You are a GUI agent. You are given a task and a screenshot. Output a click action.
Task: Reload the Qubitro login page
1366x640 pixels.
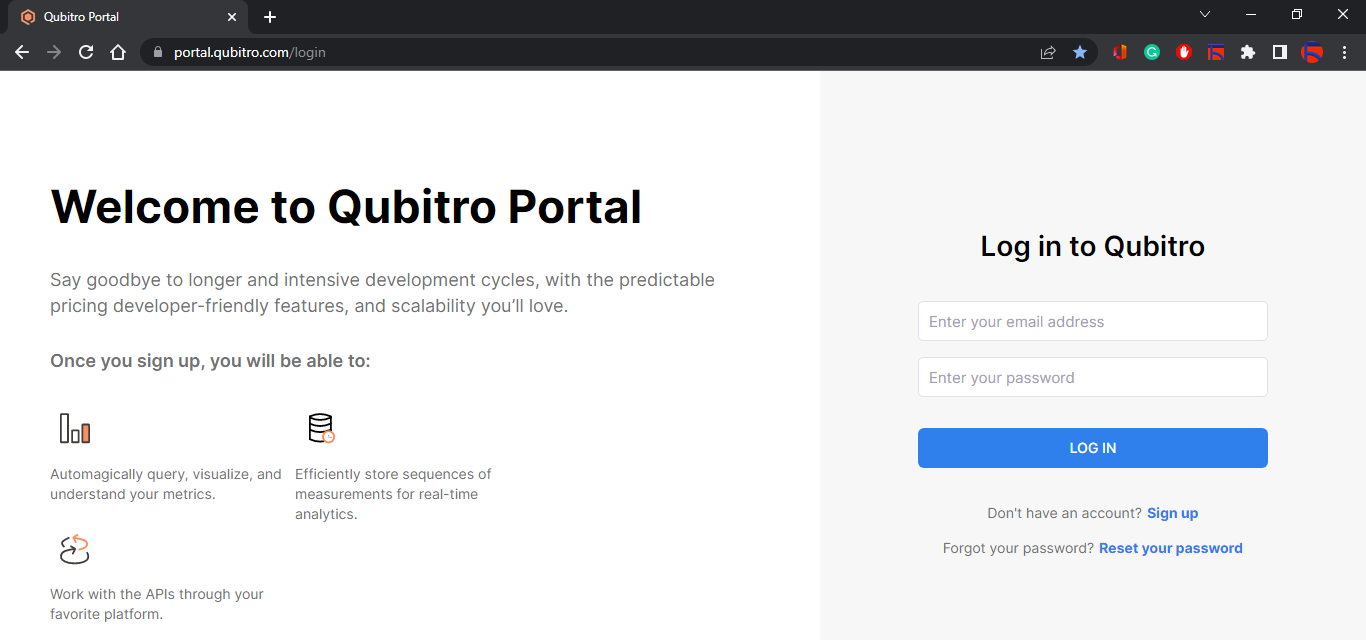[x=85, y=51]
